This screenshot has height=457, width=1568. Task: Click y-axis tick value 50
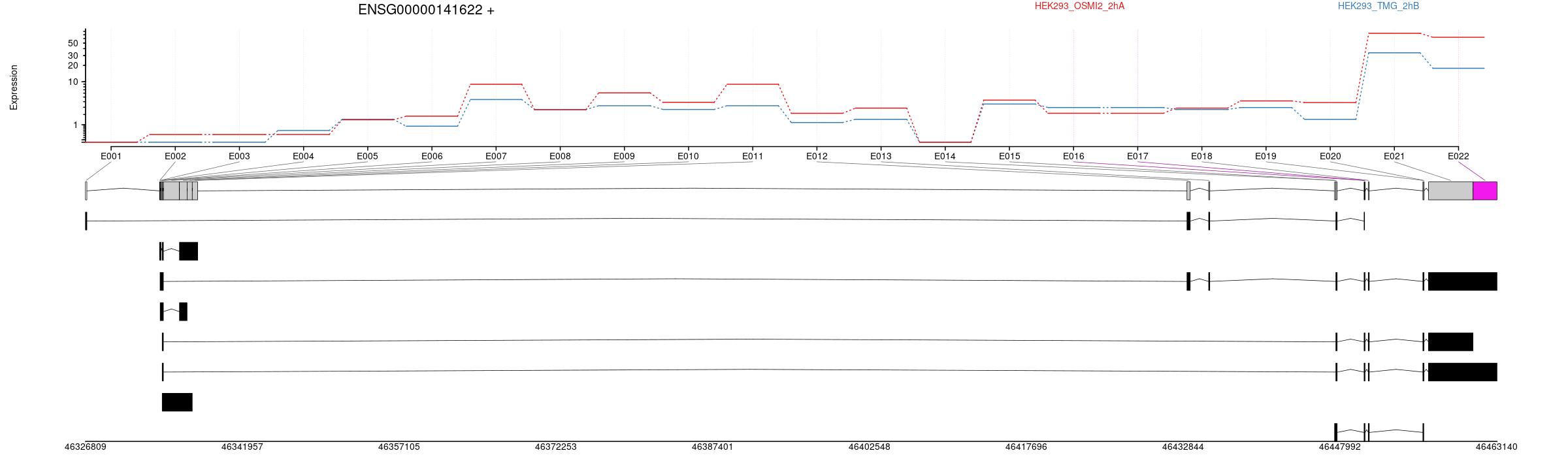coord(73,44)
